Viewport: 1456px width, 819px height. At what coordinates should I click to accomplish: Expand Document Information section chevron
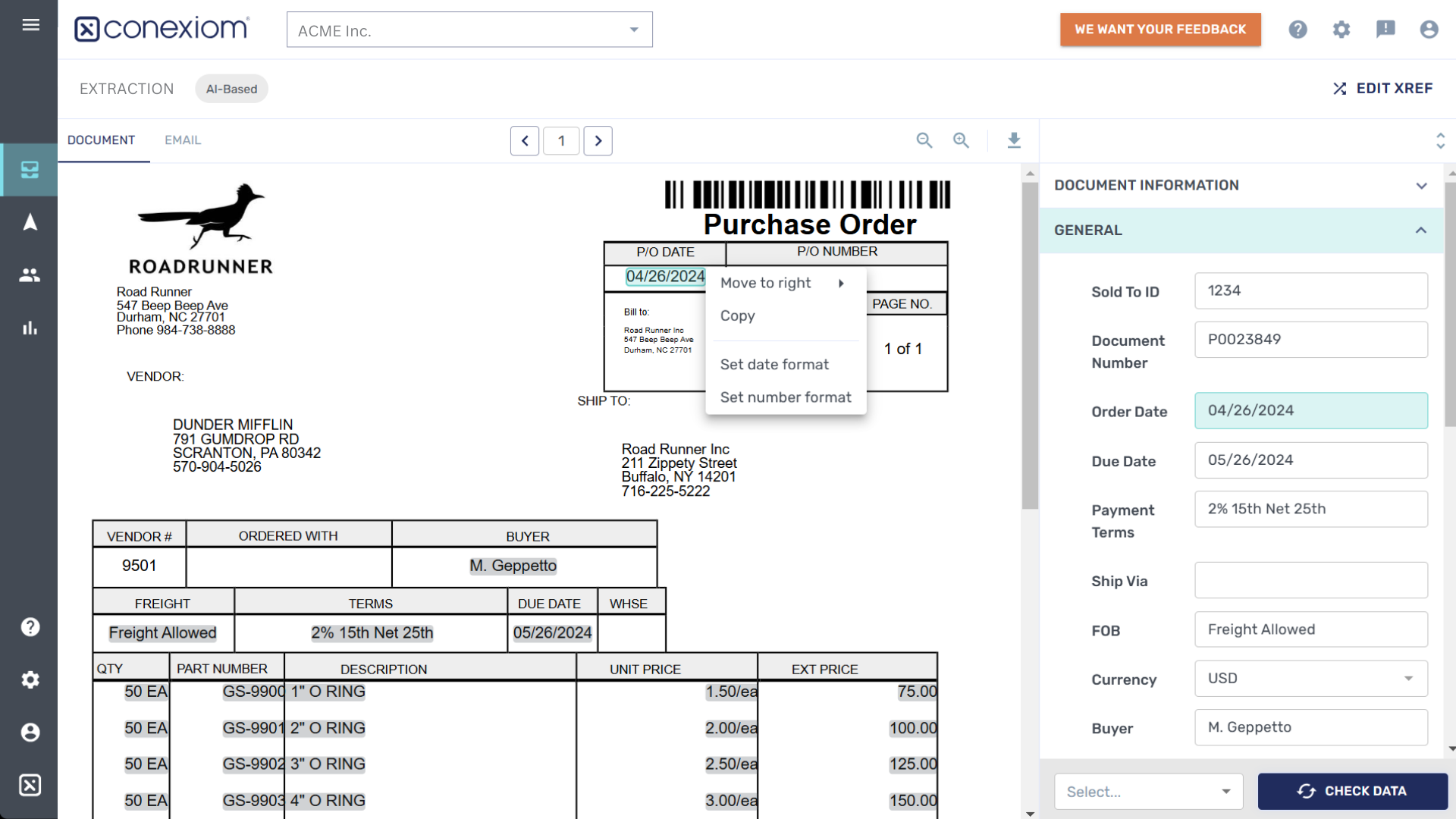click(1420, 186)
